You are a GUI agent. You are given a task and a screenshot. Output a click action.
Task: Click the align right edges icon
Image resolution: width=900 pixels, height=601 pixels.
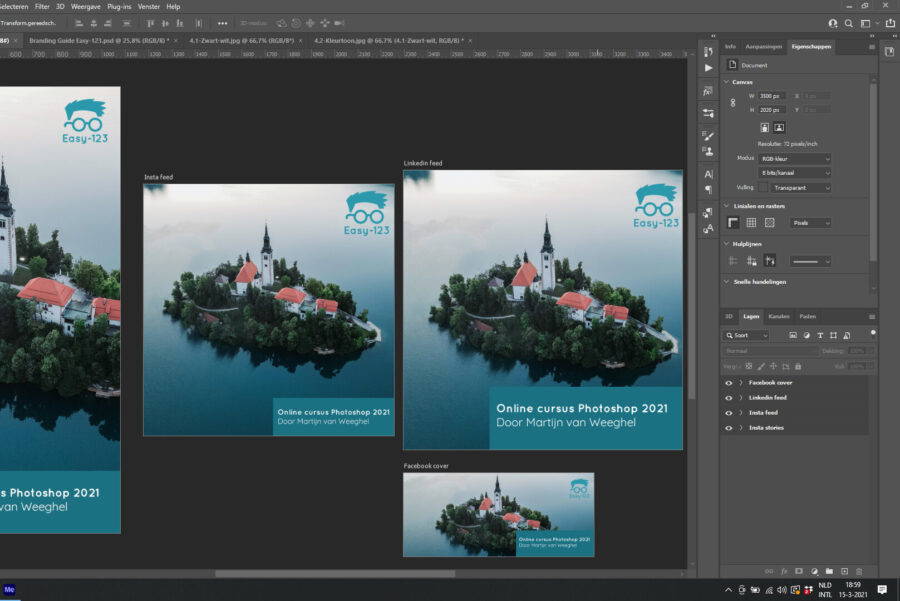(108, 24)
